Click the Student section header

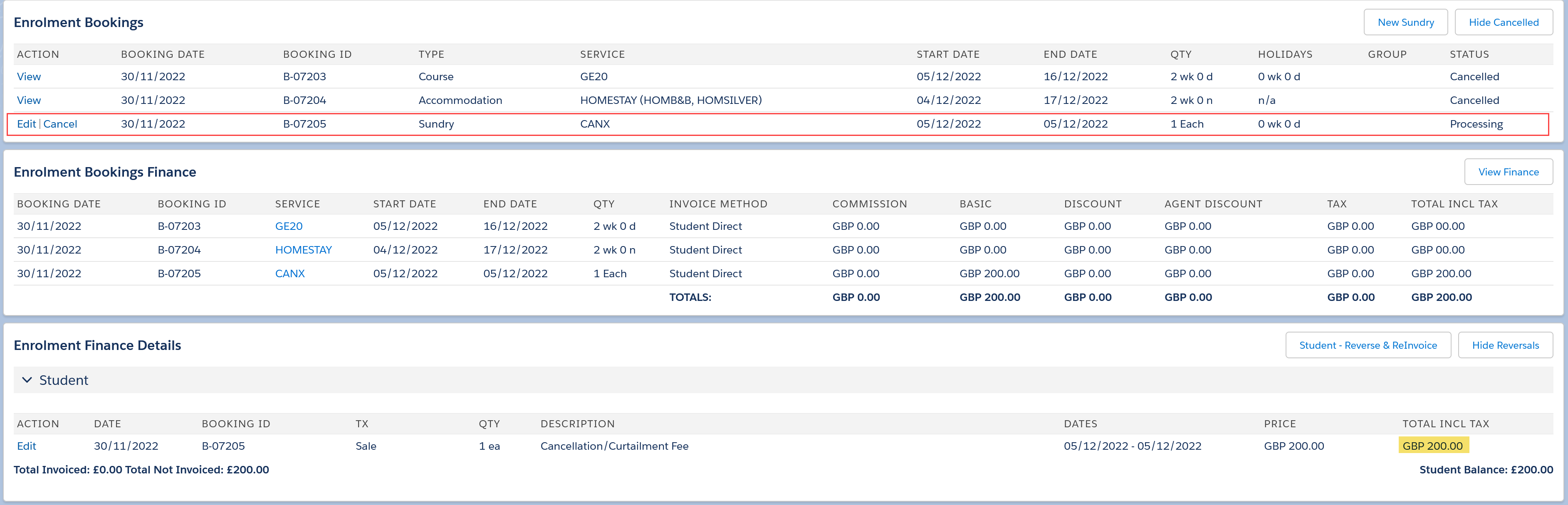click(64, 380)
